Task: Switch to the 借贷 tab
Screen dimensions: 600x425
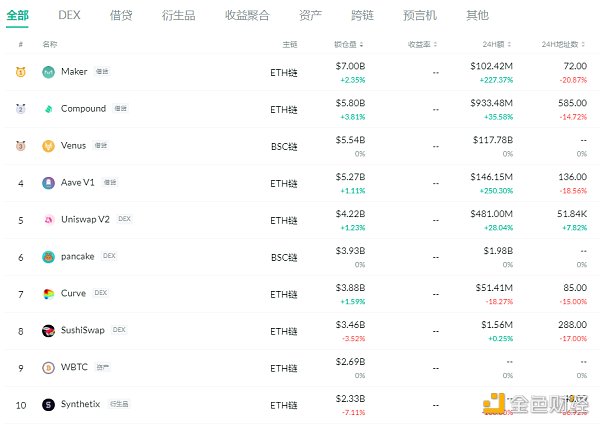Action: [x=121, y=15]
